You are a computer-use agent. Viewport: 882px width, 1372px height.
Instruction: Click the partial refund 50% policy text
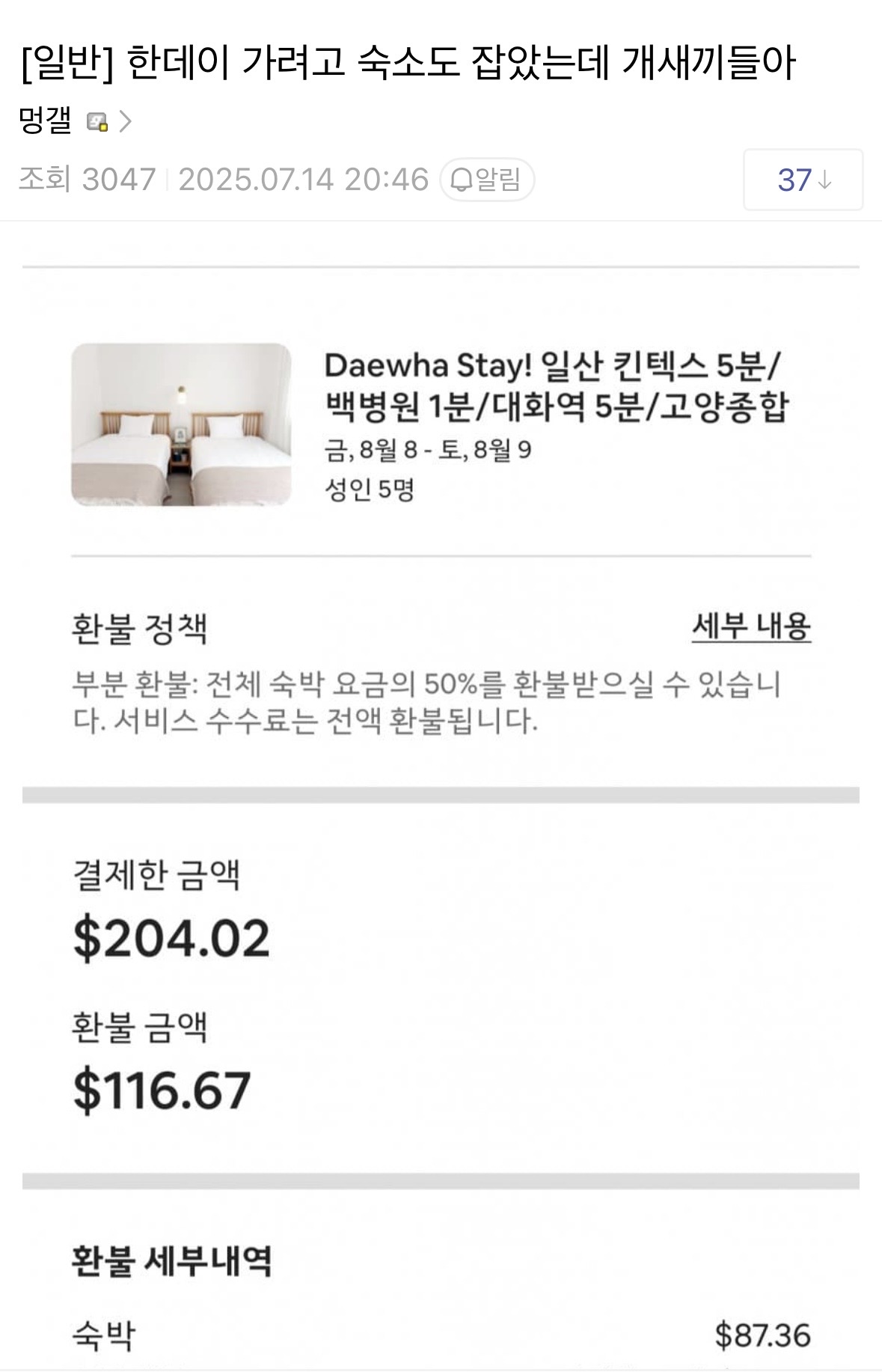426,701
